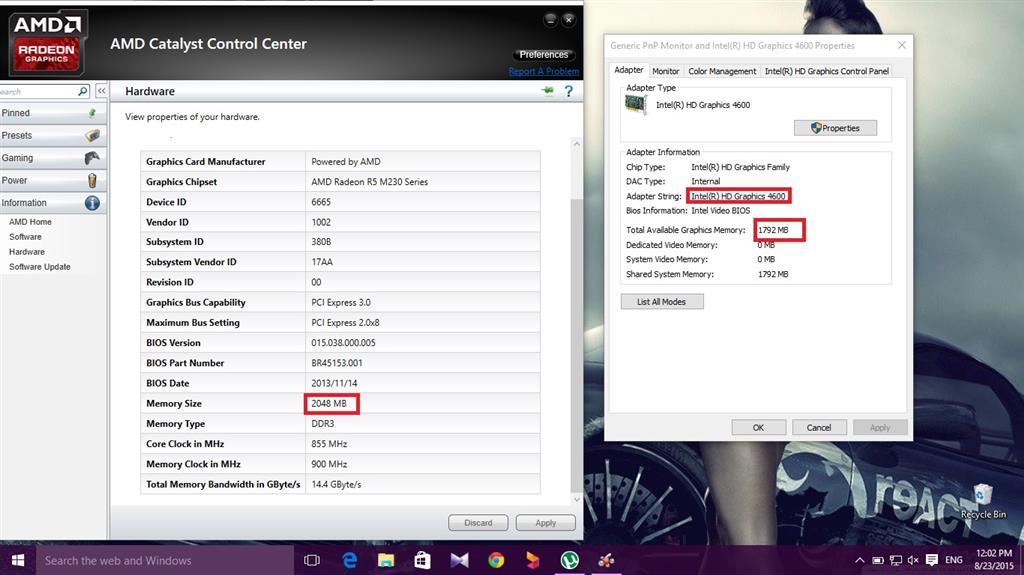Open Software Update page
Viewport: 1024px width, 575px height.
(39, 267)
